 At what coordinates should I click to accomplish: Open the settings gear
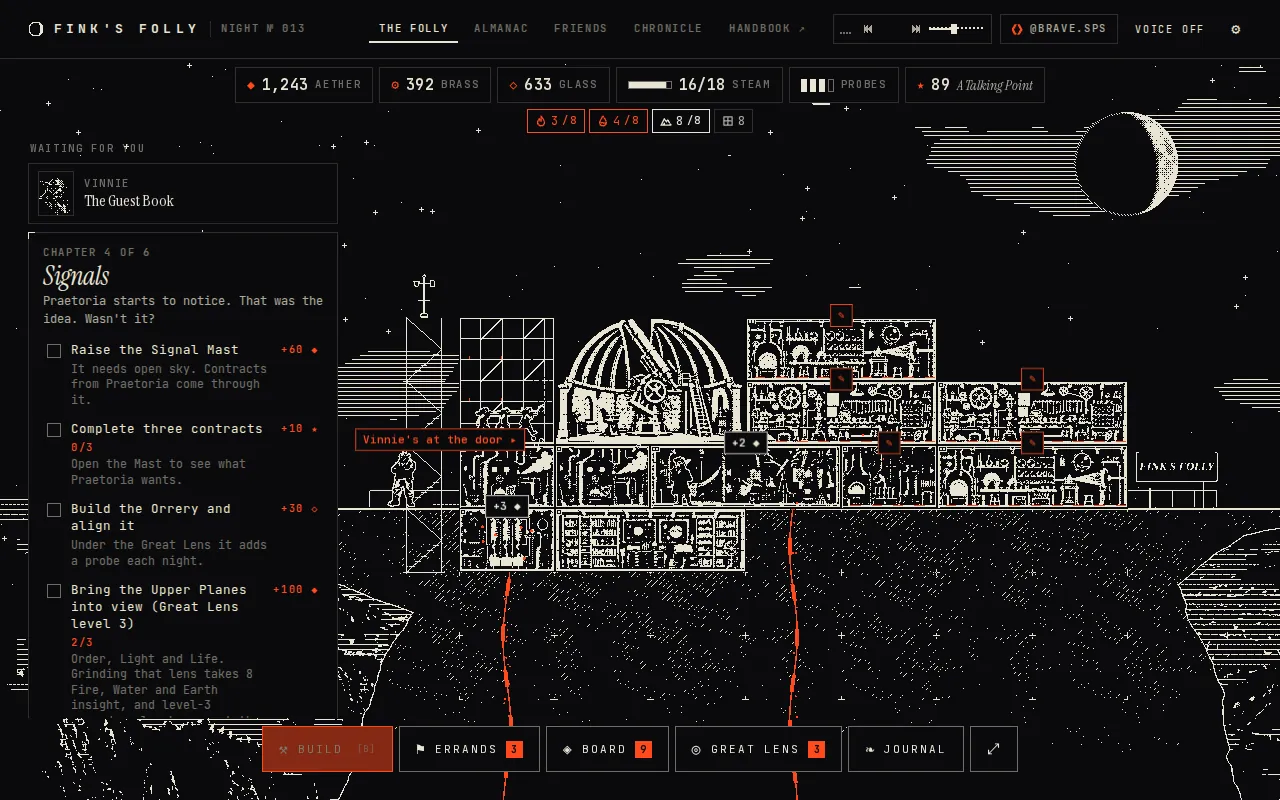[x=1235, y=29]
